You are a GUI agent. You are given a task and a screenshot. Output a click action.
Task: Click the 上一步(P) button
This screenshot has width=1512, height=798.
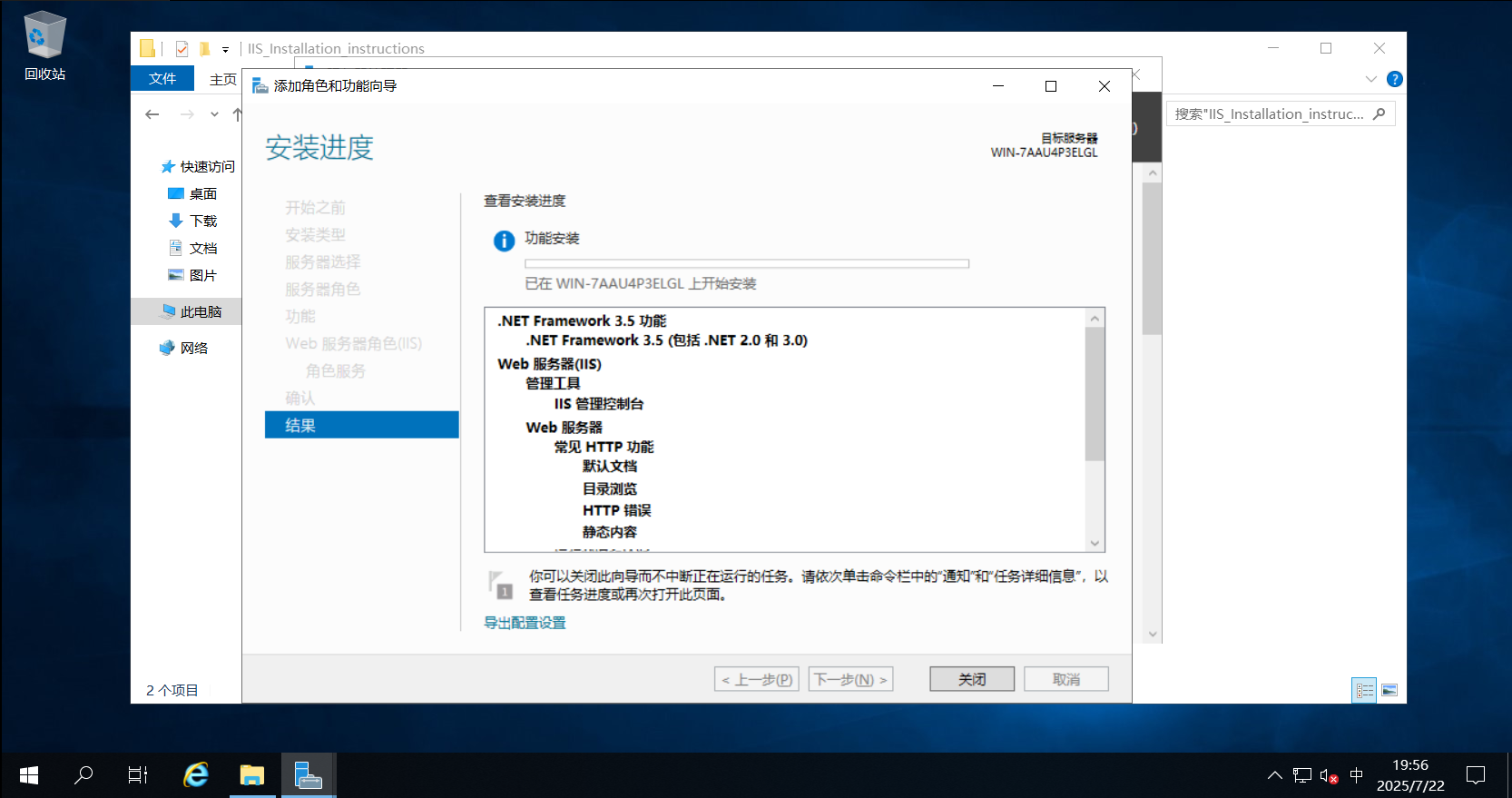coord(757,679)
